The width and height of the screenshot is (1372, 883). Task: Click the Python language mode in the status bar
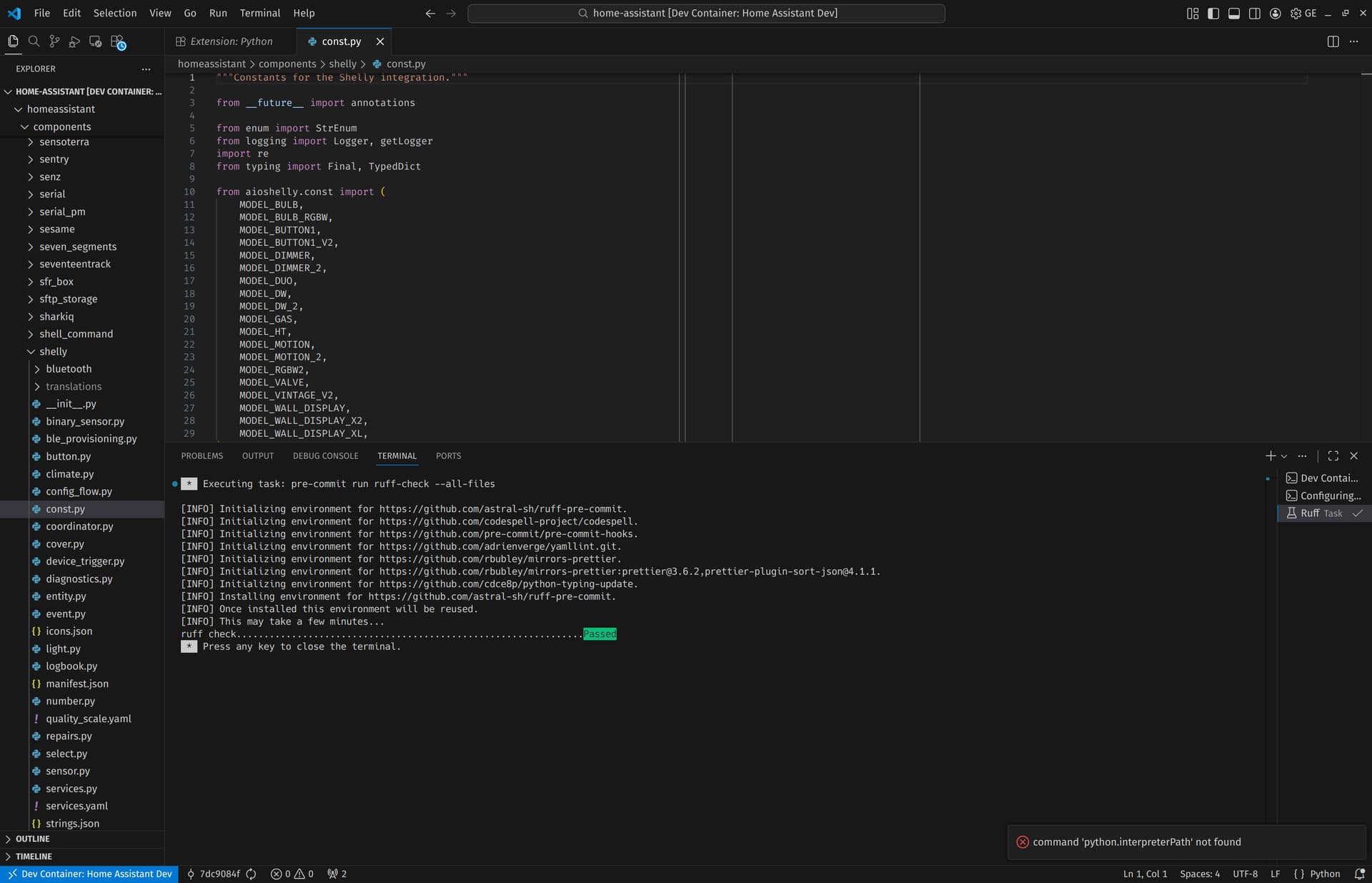[x=1324, y=874]
